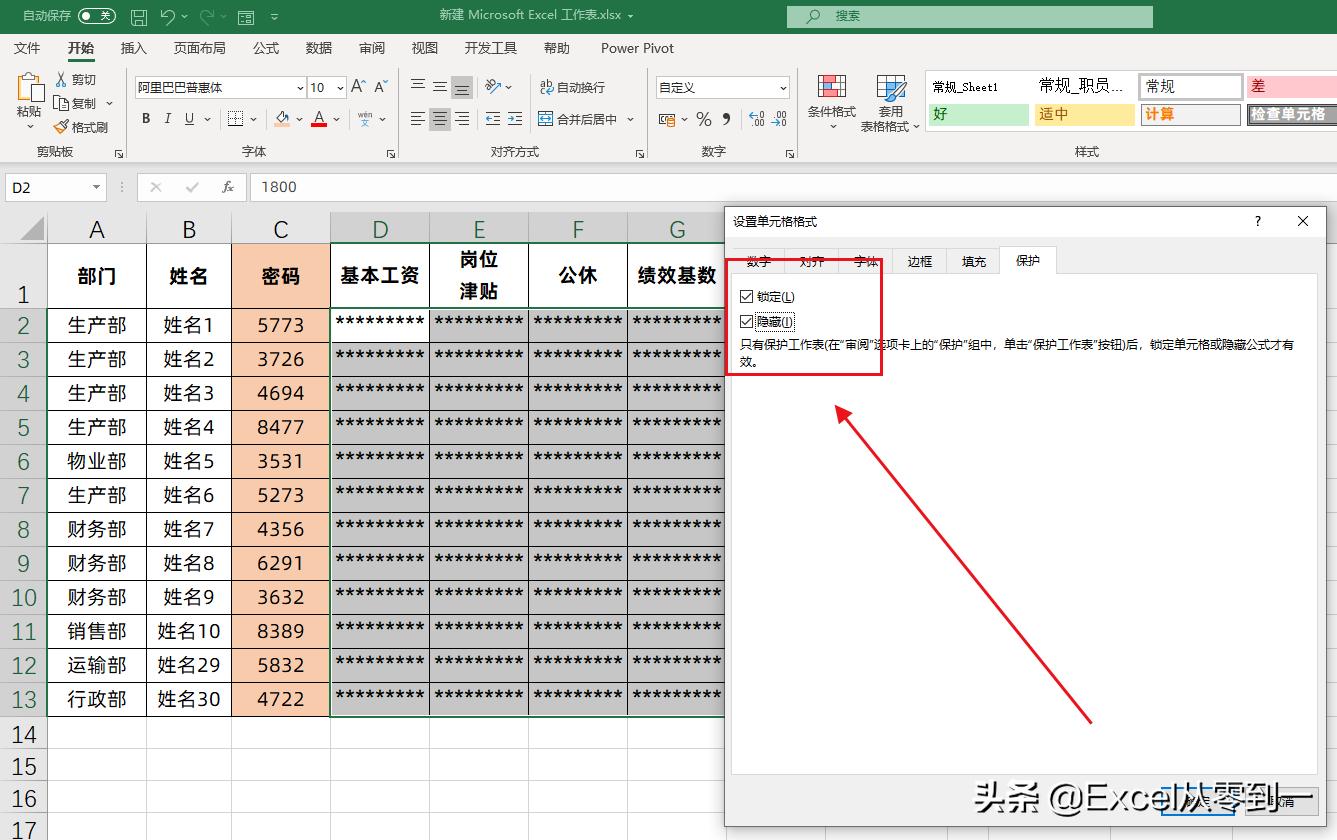
Task: Switch to the 边框 tab
Action: point(918,260)
